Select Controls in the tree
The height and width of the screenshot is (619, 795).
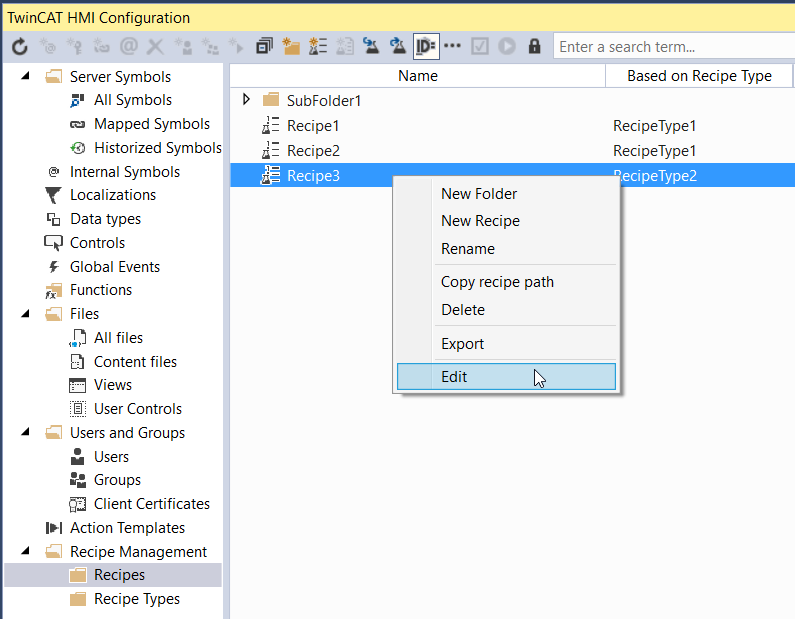point(97,243)
